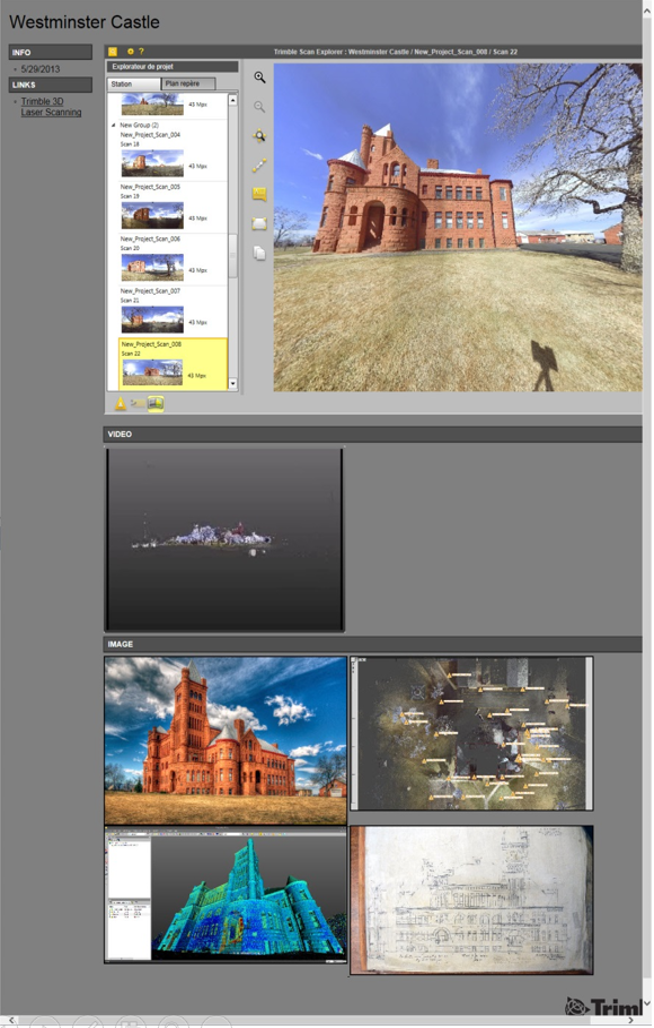Viewport: 654px width, 1028px height.
Task: Click the copy pages icon
Action: click(x=260, y=253)
